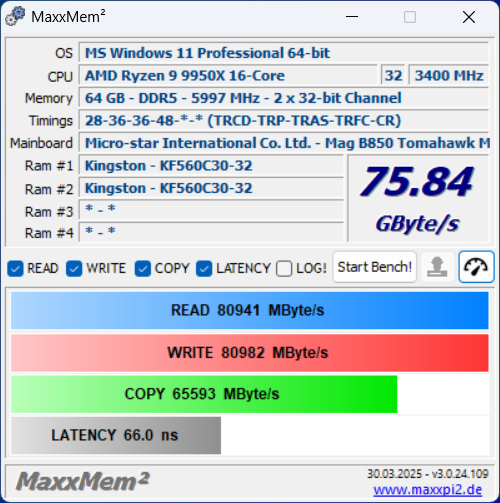This screenshot has width=500, height=503.
Task: Click the upload results stamp icon
Action: 437,267
